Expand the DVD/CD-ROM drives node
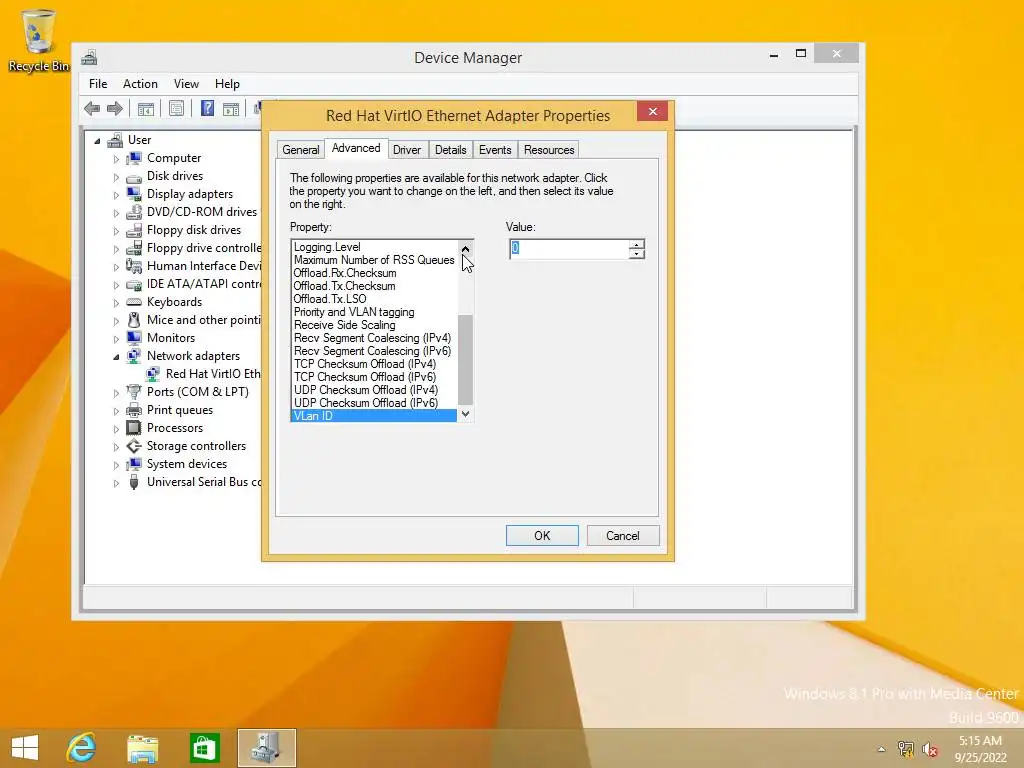The image size is (1024, 768). point(116,213)
